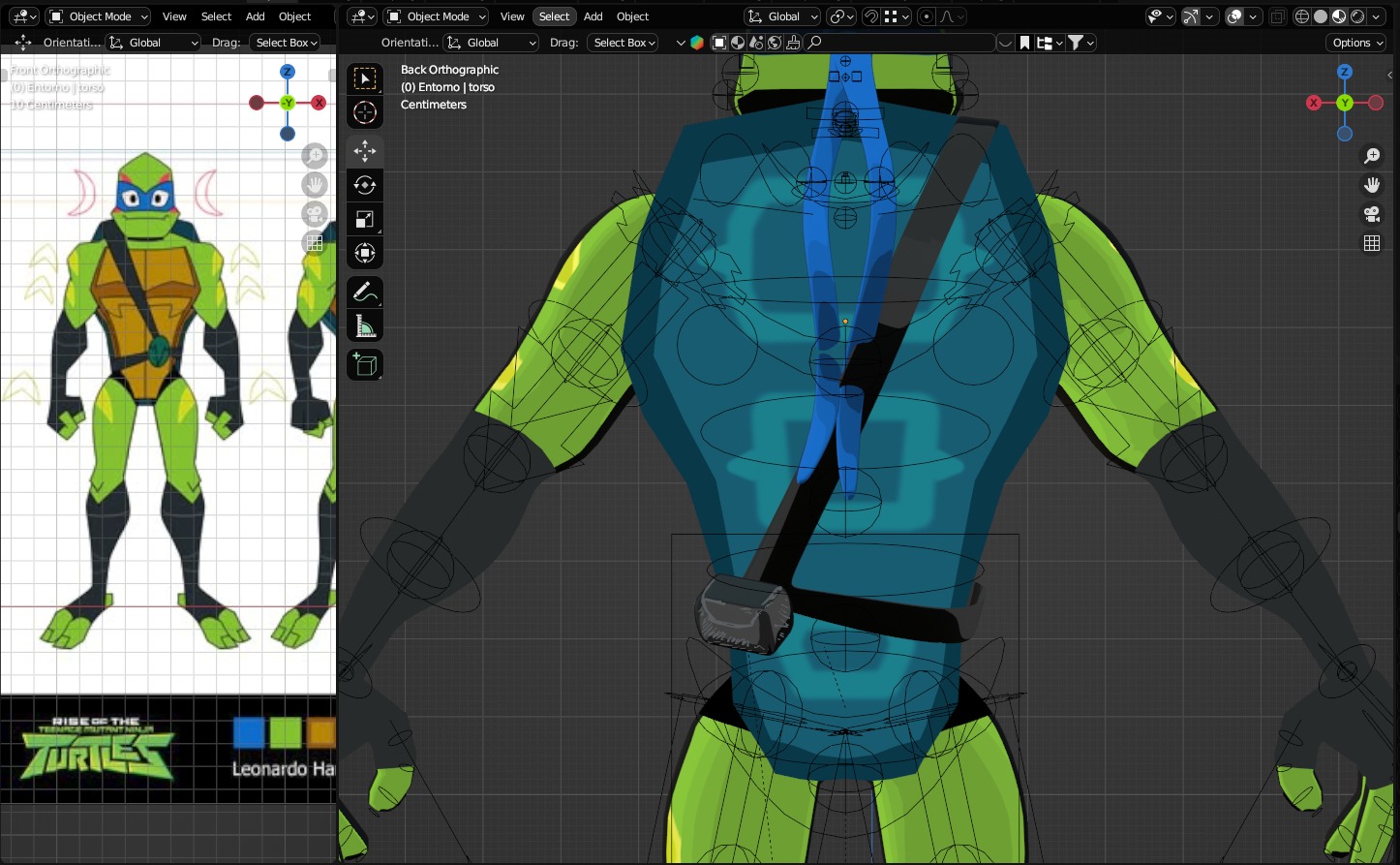Select the Annotate pencil tool
This screenshot has height=865, width=1400.
[365, 292]
